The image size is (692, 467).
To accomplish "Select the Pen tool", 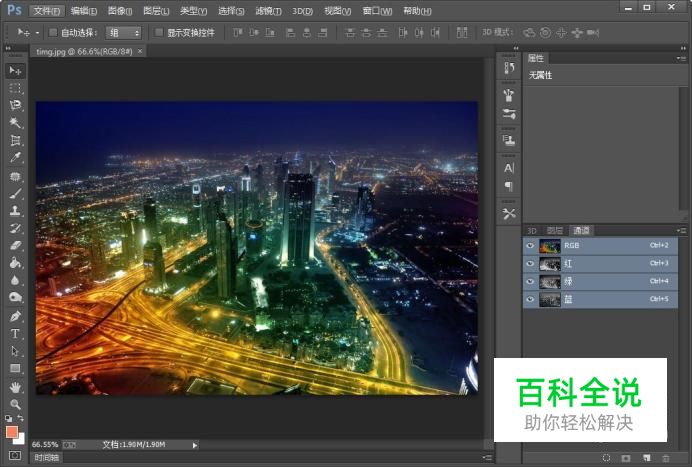I will pos(15,316).
